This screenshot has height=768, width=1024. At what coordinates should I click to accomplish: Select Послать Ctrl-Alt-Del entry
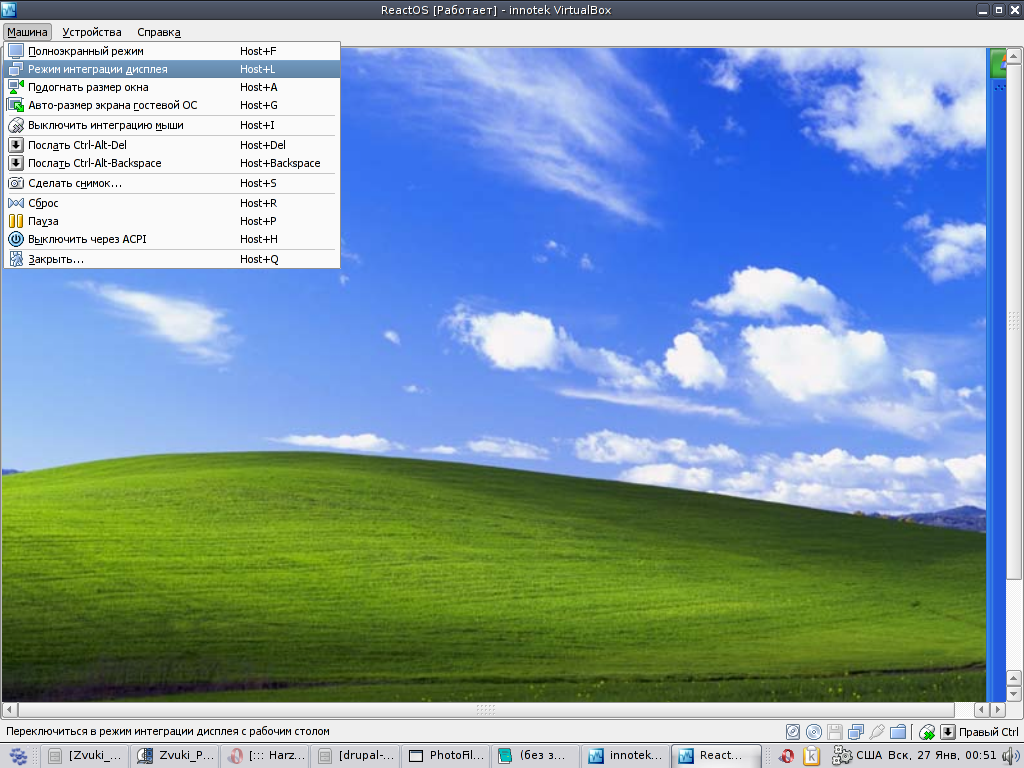pyautogui.click(x=172, y=145)
